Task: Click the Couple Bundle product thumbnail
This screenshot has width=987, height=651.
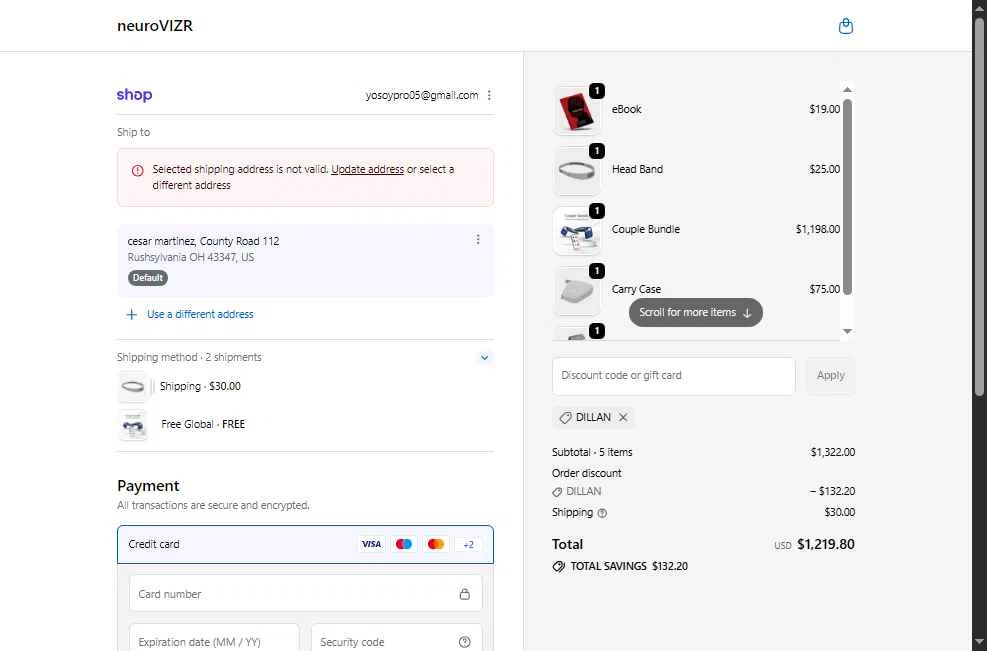Action: pos(577,230)
